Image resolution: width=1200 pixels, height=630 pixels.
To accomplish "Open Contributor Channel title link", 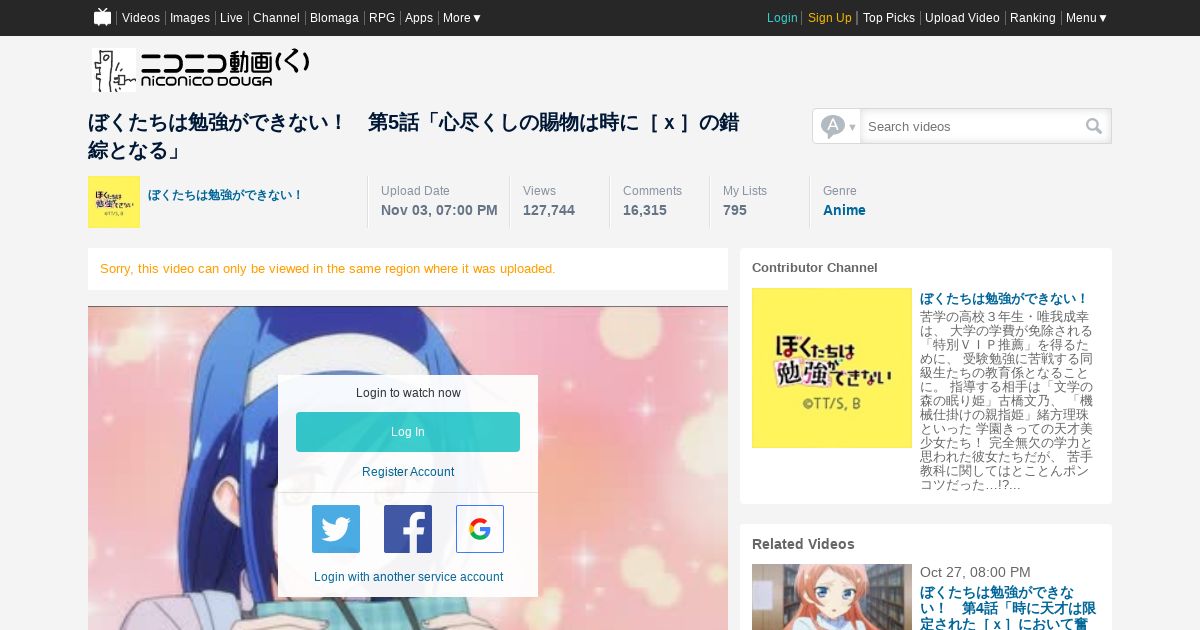I will 1004,298.
